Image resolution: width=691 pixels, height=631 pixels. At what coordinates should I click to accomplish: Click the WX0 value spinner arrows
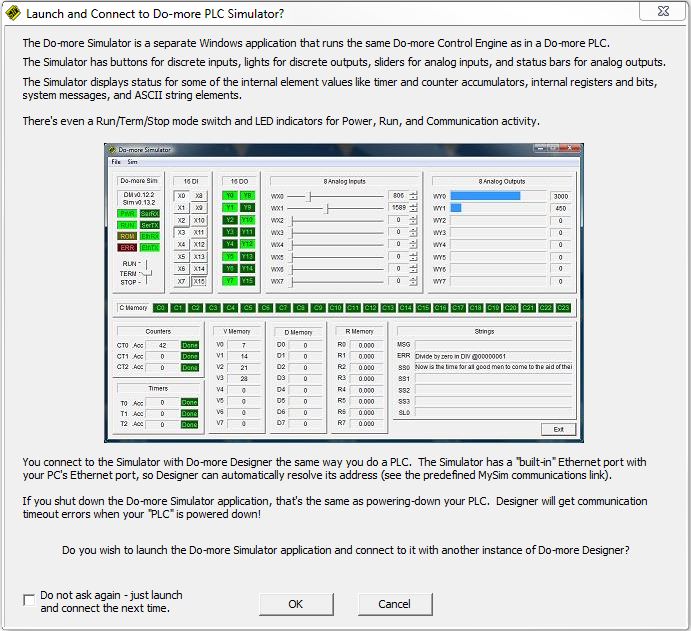click(x=413, y=196)
